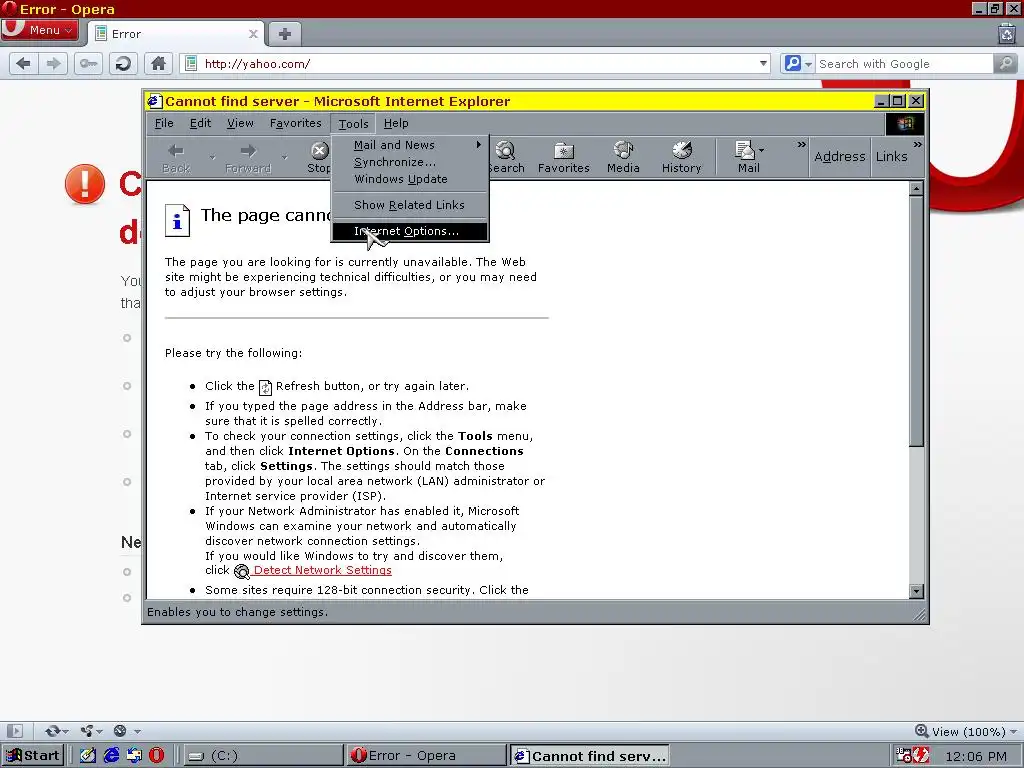The height and width of the screenshot is (768, 1024).
Task: Open the View (100%) zoom dropdown
Action: tap(967, 731)
